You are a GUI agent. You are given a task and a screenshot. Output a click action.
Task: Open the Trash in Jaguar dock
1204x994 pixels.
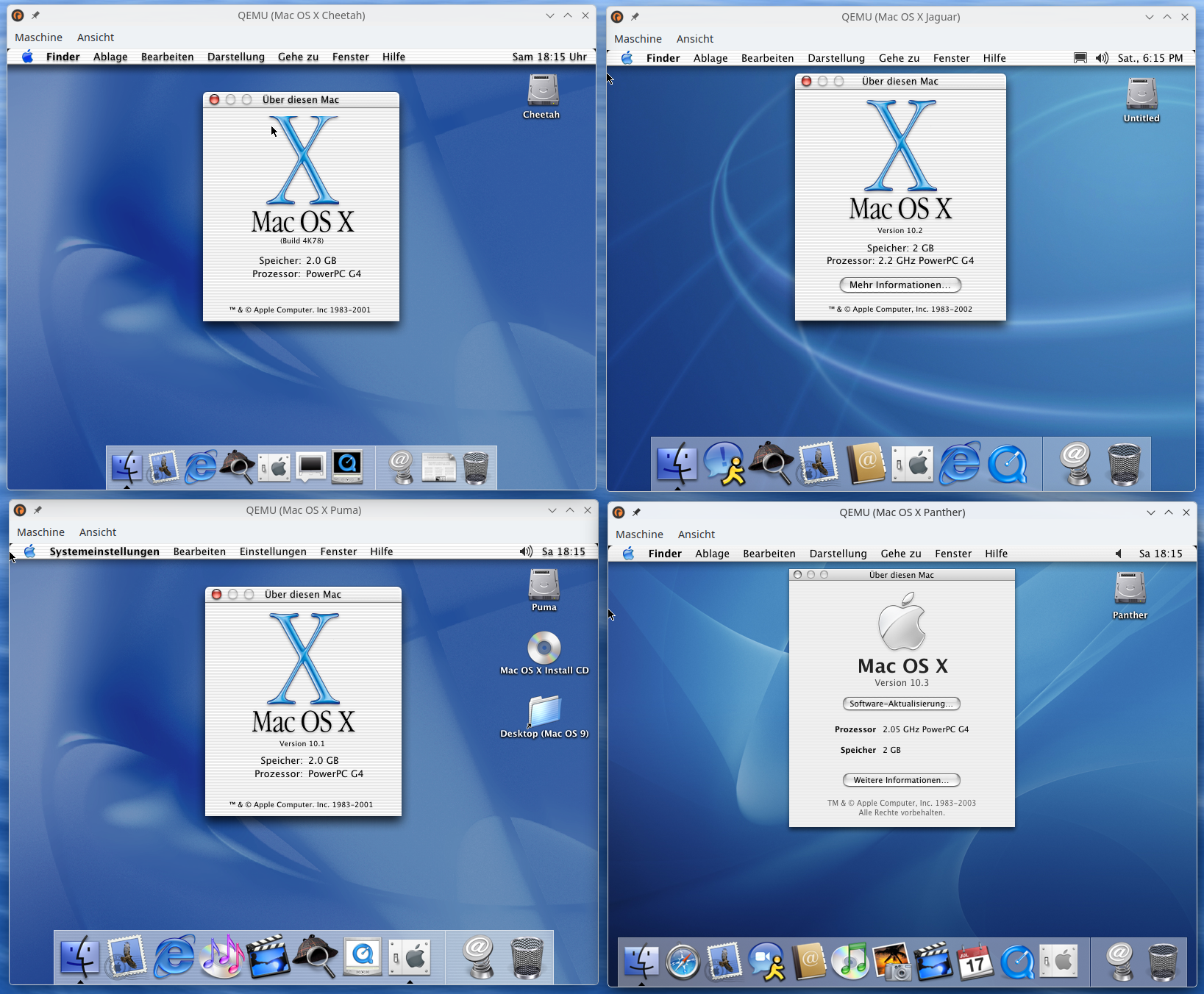pyautogui.click(x=1124, y=464)
